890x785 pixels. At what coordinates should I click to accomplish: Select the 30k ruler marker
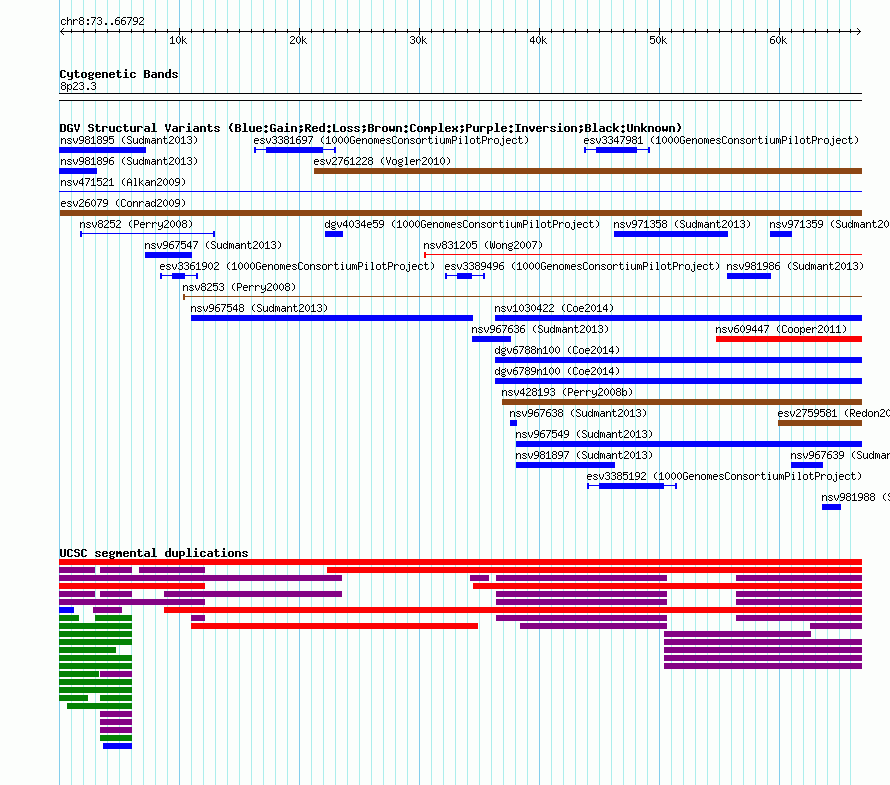(418, 40)
